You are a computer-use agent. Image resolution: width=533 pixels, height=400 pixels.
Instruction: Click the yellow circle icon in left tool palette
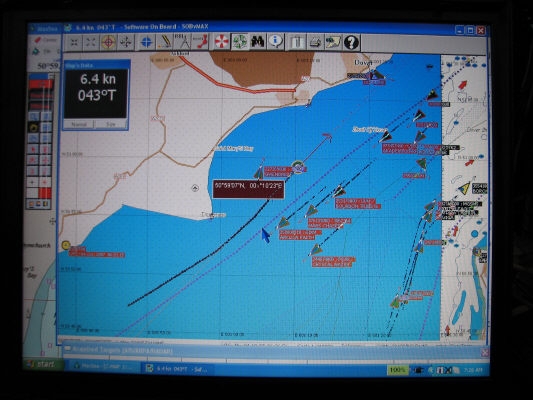coord(34,128)
